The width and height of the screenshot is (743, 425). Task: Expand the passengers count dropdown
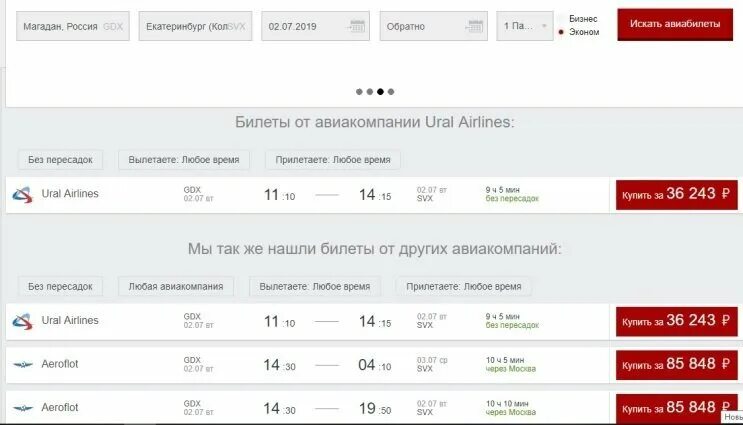tap(525, 26)
